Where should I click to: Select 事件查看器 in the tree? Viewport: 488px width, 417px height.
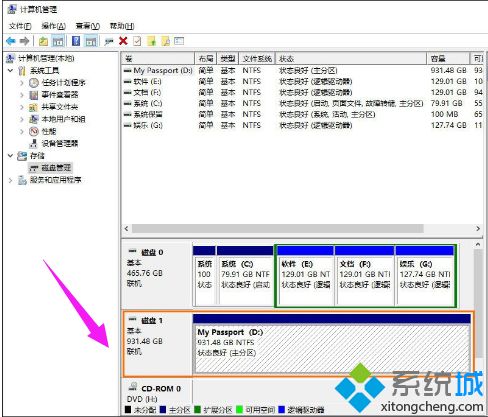pyautogui.click(x=60, y=95)
